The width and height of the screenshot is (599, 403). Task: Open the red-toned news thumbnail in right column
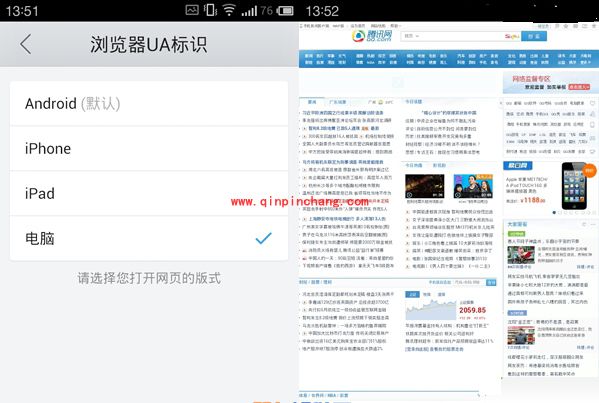coord(521,255)
